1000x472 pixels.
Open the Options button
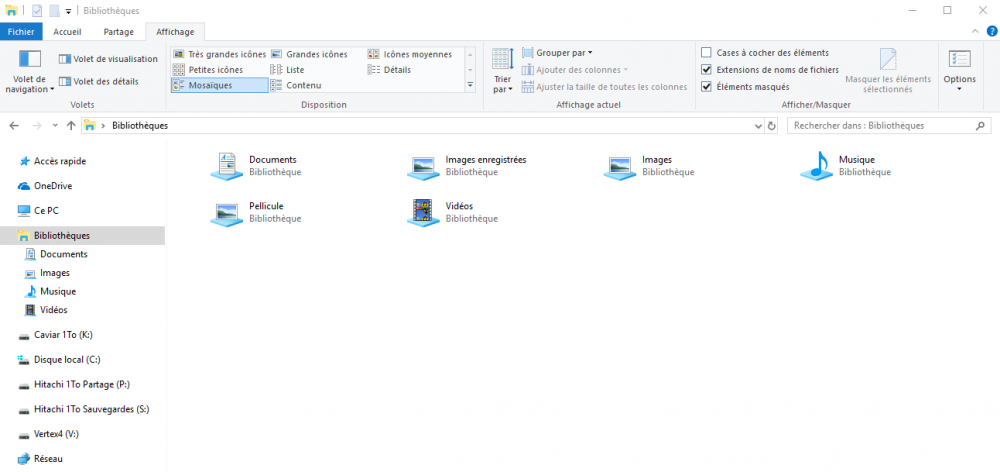pos(959,70)
